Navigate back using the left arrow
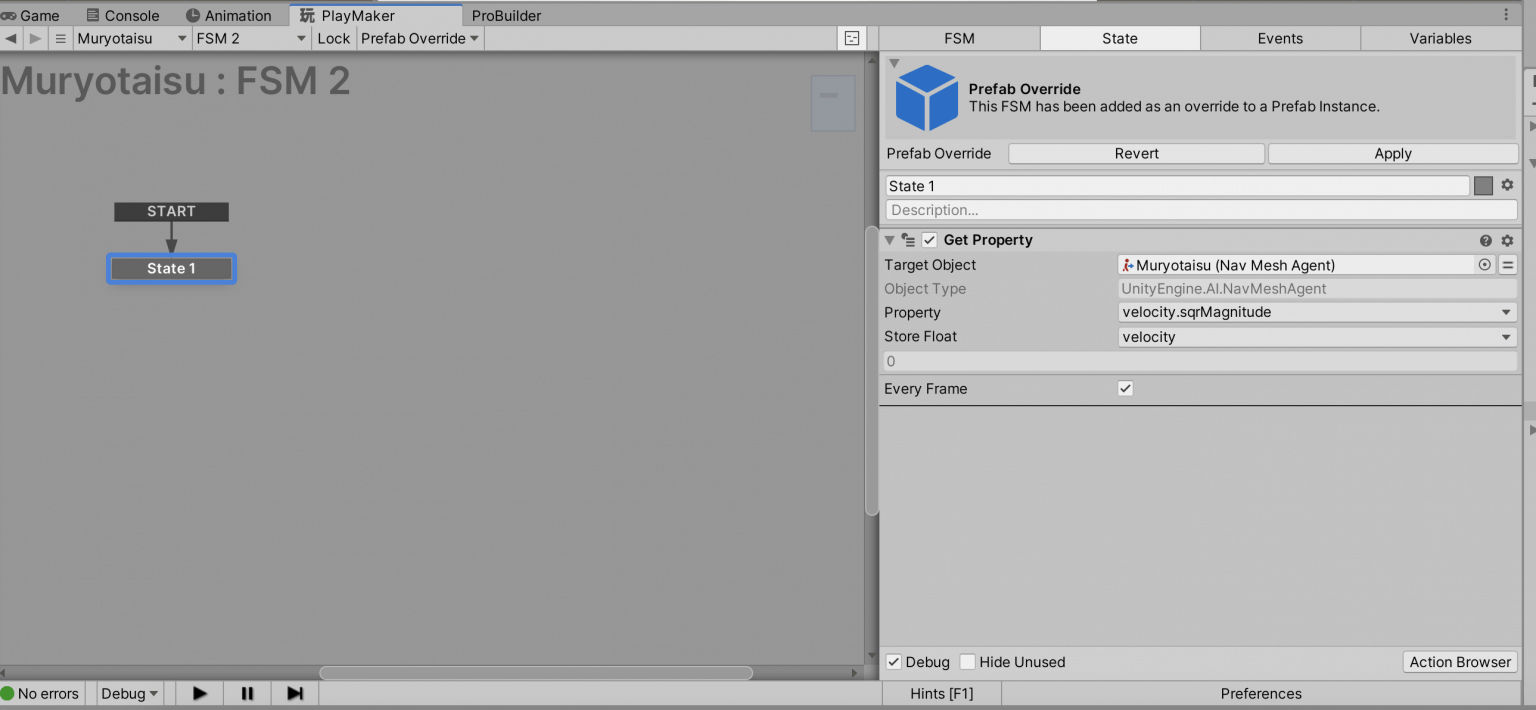Screen dimensions: 1536x710 point(10,38)
